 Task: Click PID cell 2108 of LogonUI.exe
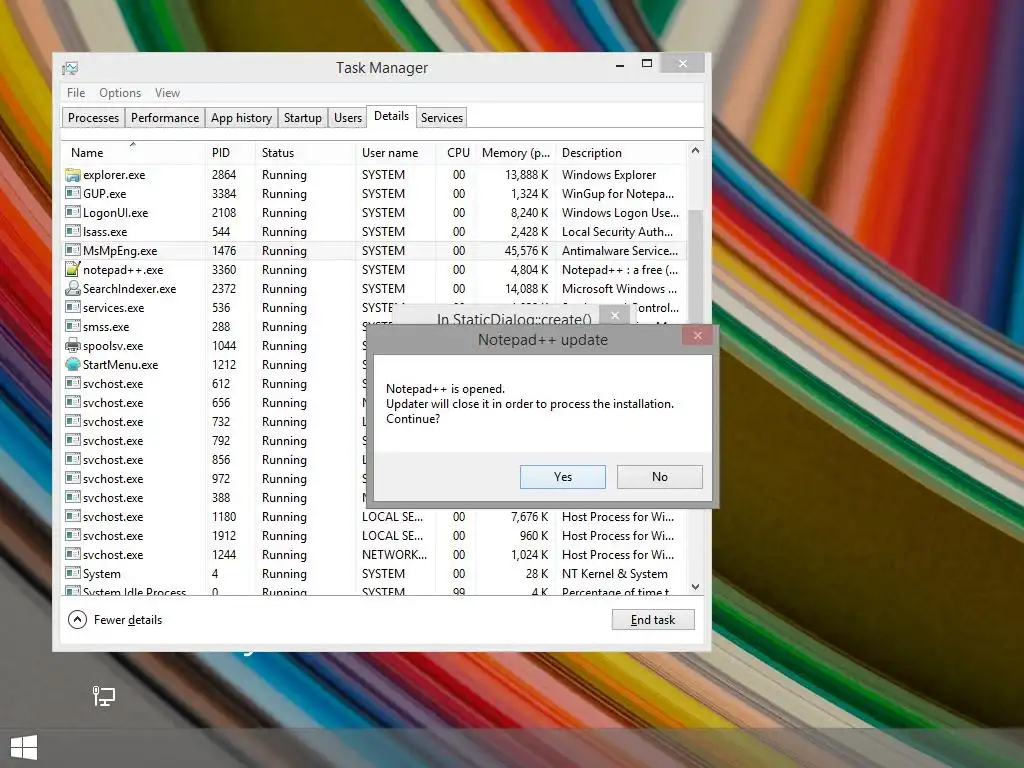[x=224, y=213]
